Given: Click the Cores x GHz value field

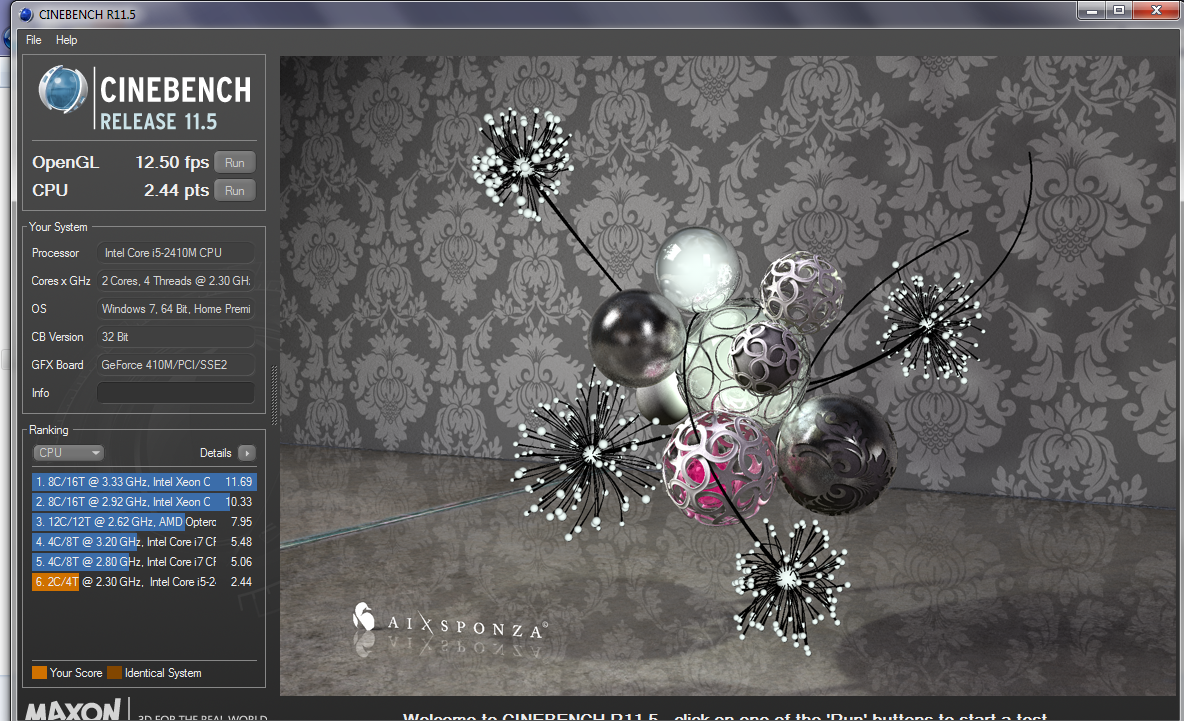Looking at the screenshot, I should 175,281.
